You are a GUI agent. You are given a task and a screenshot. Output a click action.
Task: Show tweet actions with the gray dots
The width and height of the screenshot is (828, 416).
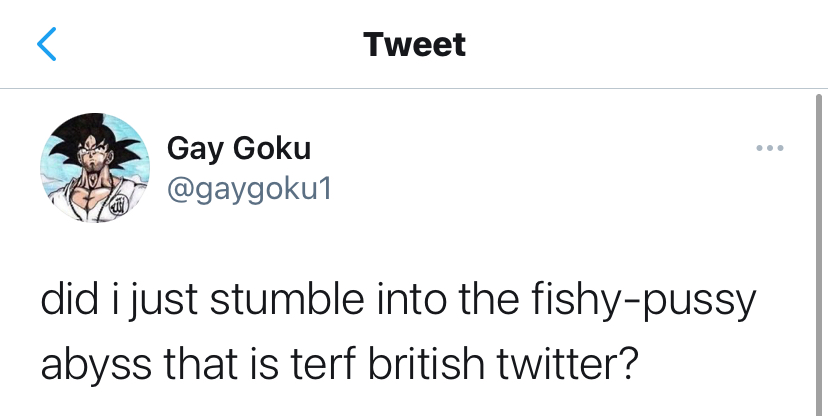coord(770,149)
